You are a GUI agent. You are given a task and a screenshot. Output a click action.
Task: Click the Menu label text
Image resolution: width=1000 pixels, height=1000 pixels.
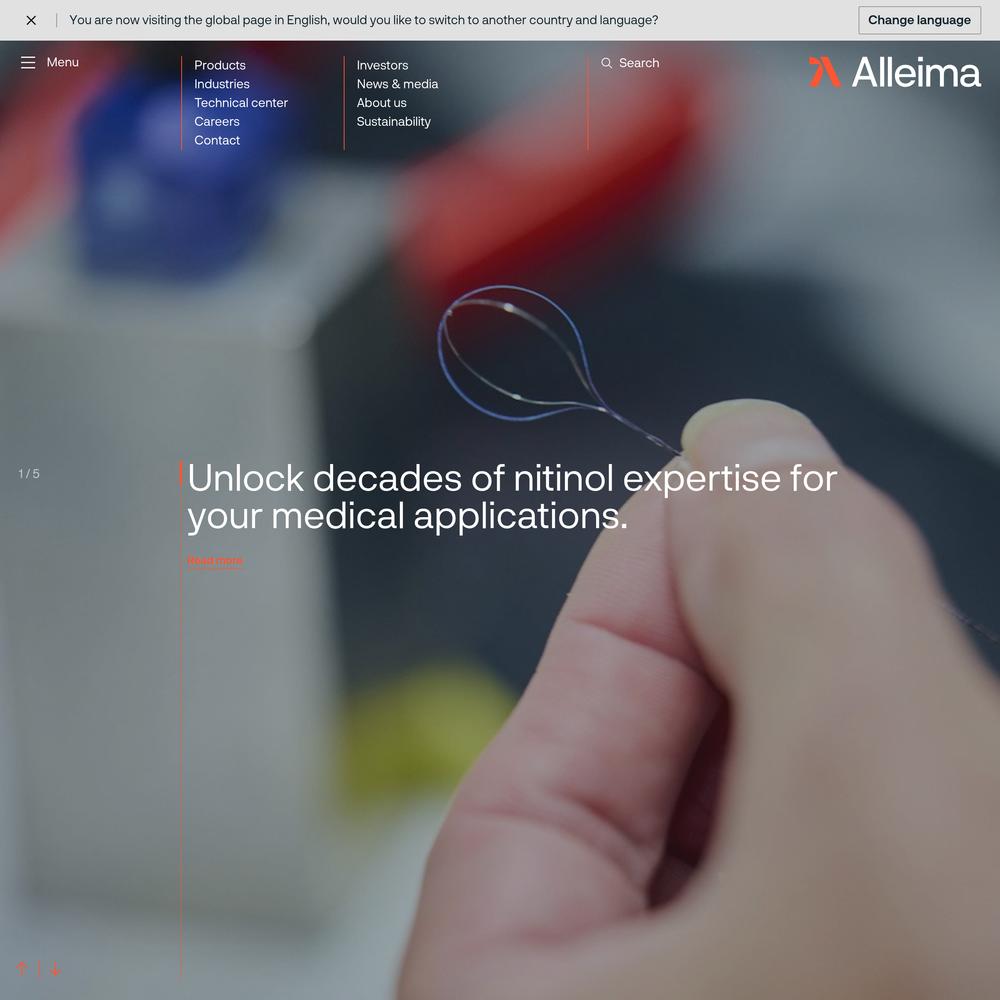[x=62, y=62]
